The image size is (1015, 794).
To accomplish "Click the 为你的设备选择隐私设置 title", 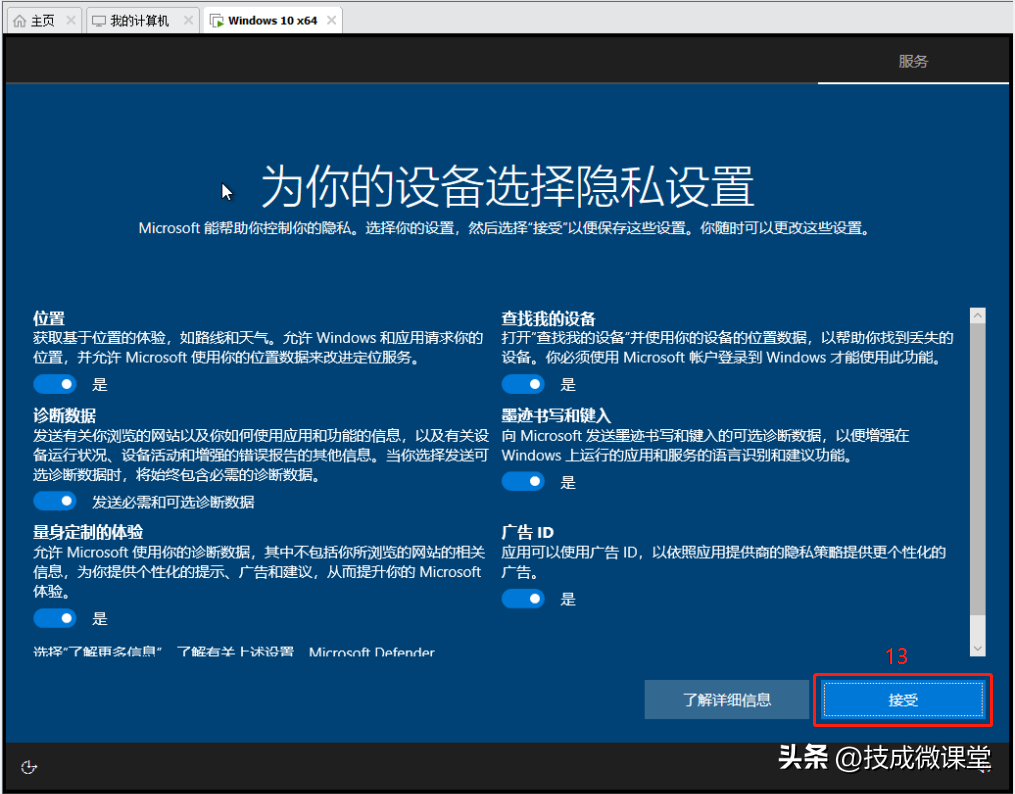I will pos(508,186).
